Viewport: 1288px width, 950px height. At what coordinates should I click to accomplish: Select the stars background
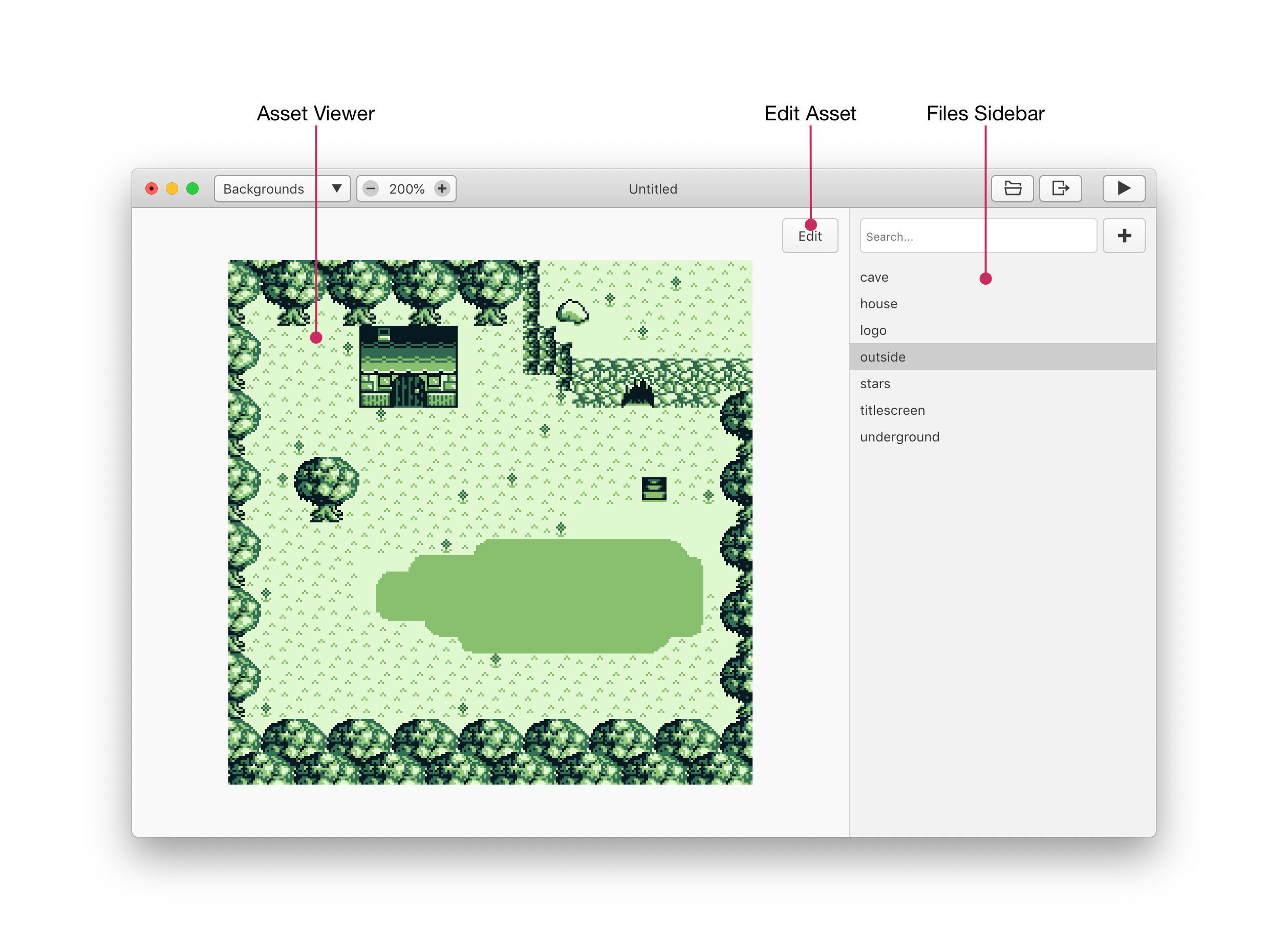tap(875, 384)
